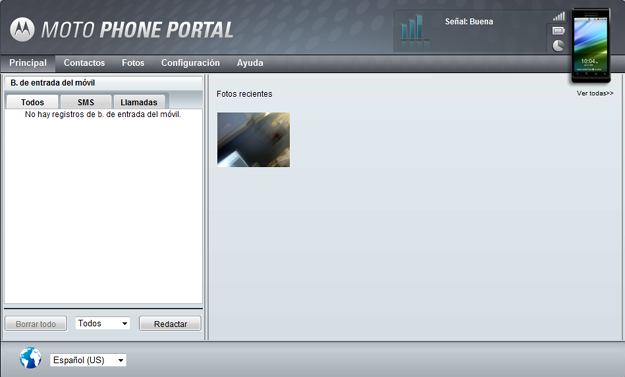This screenshot has height=377, width=625.
Task: Click the battery status icon
Action: (558, 31)
